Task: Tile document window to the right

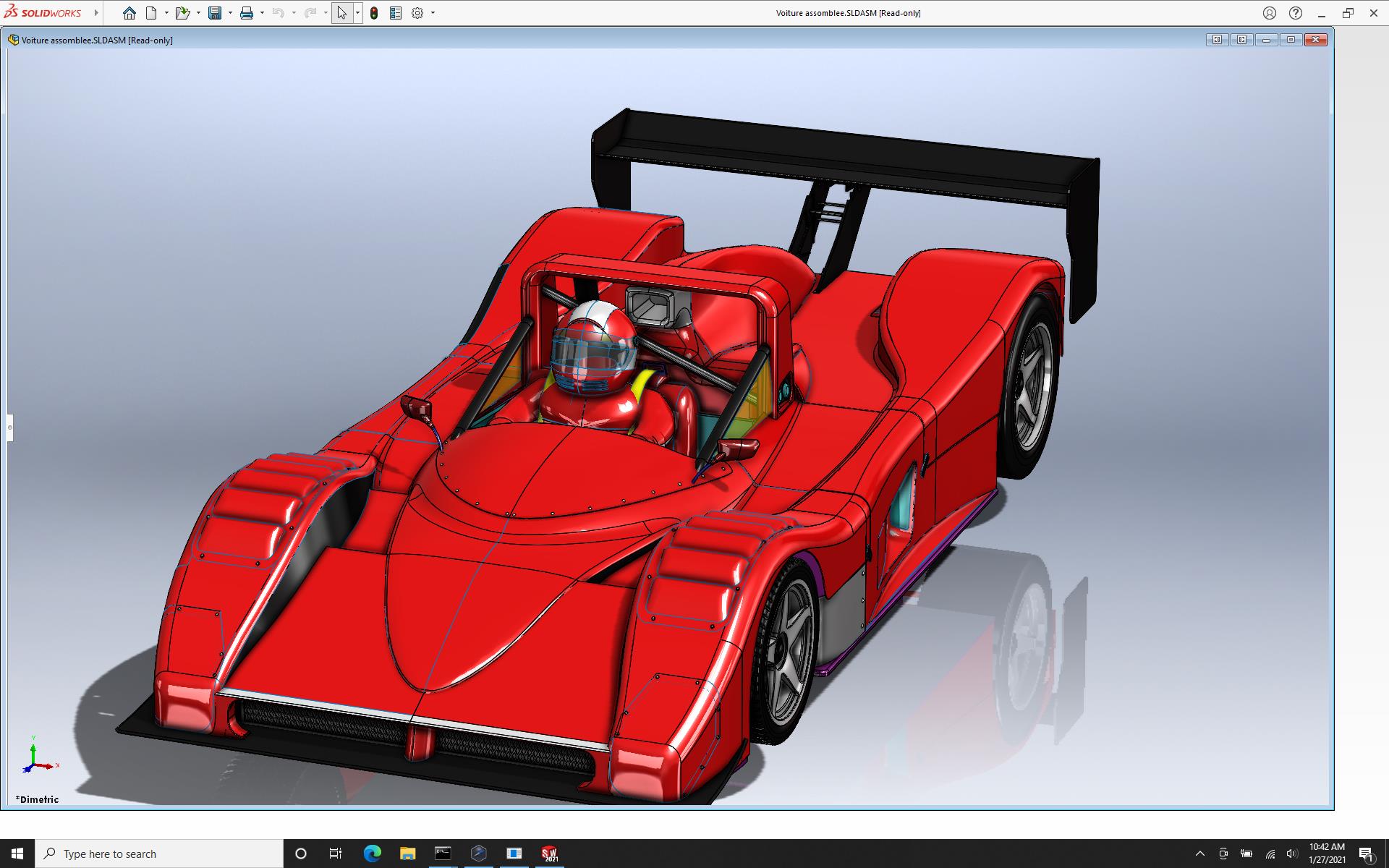Action: click(x=1241, y=40)
